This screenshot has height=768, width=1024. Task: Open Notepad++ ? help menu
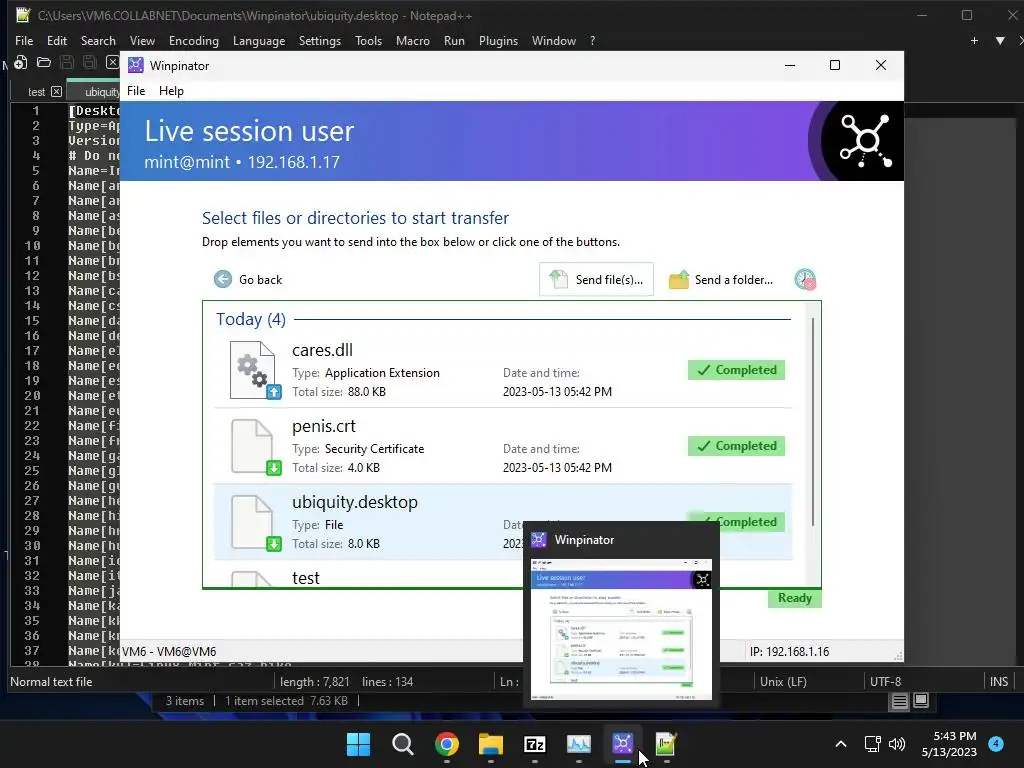(x=592, y=40)
